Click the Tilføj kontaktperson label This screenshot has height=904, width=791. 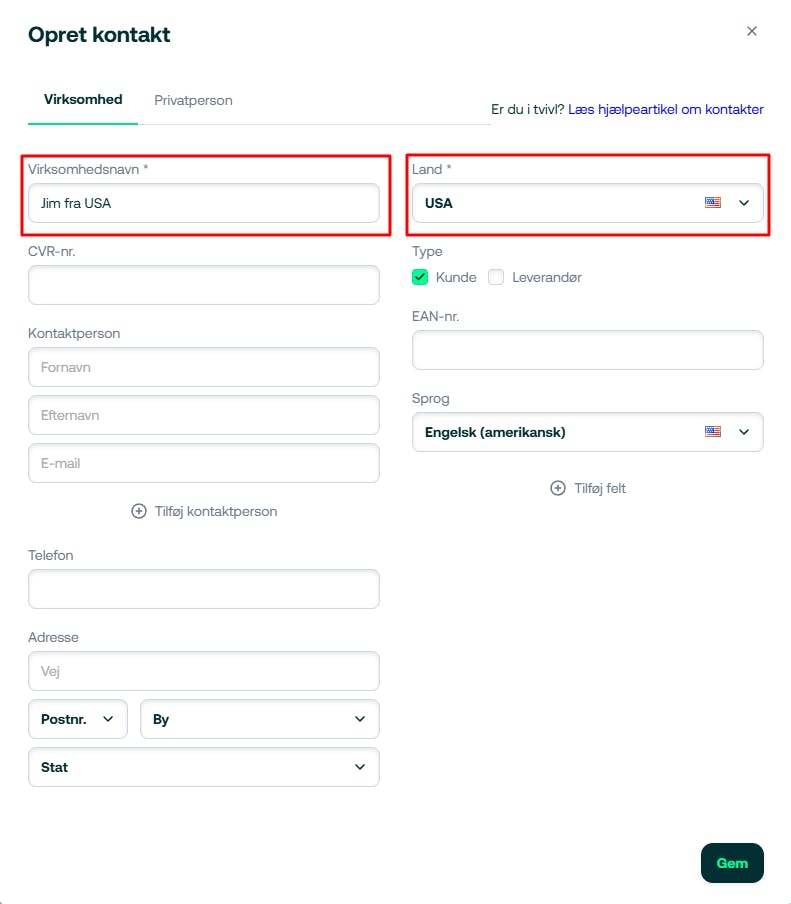(216, 511)
